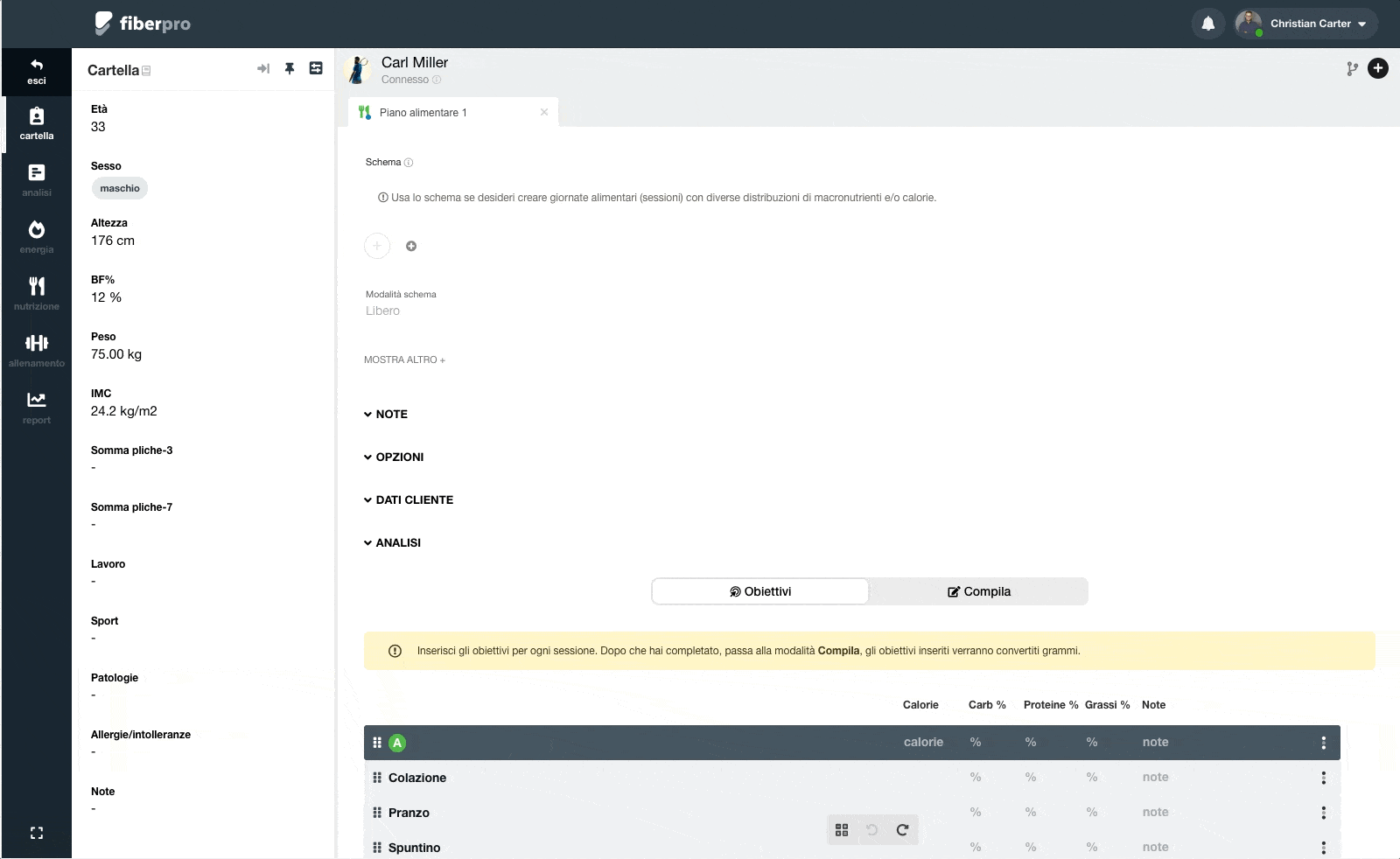Click session A Carb % field
Screen dimensions: 1400x859
click(976, 743)
